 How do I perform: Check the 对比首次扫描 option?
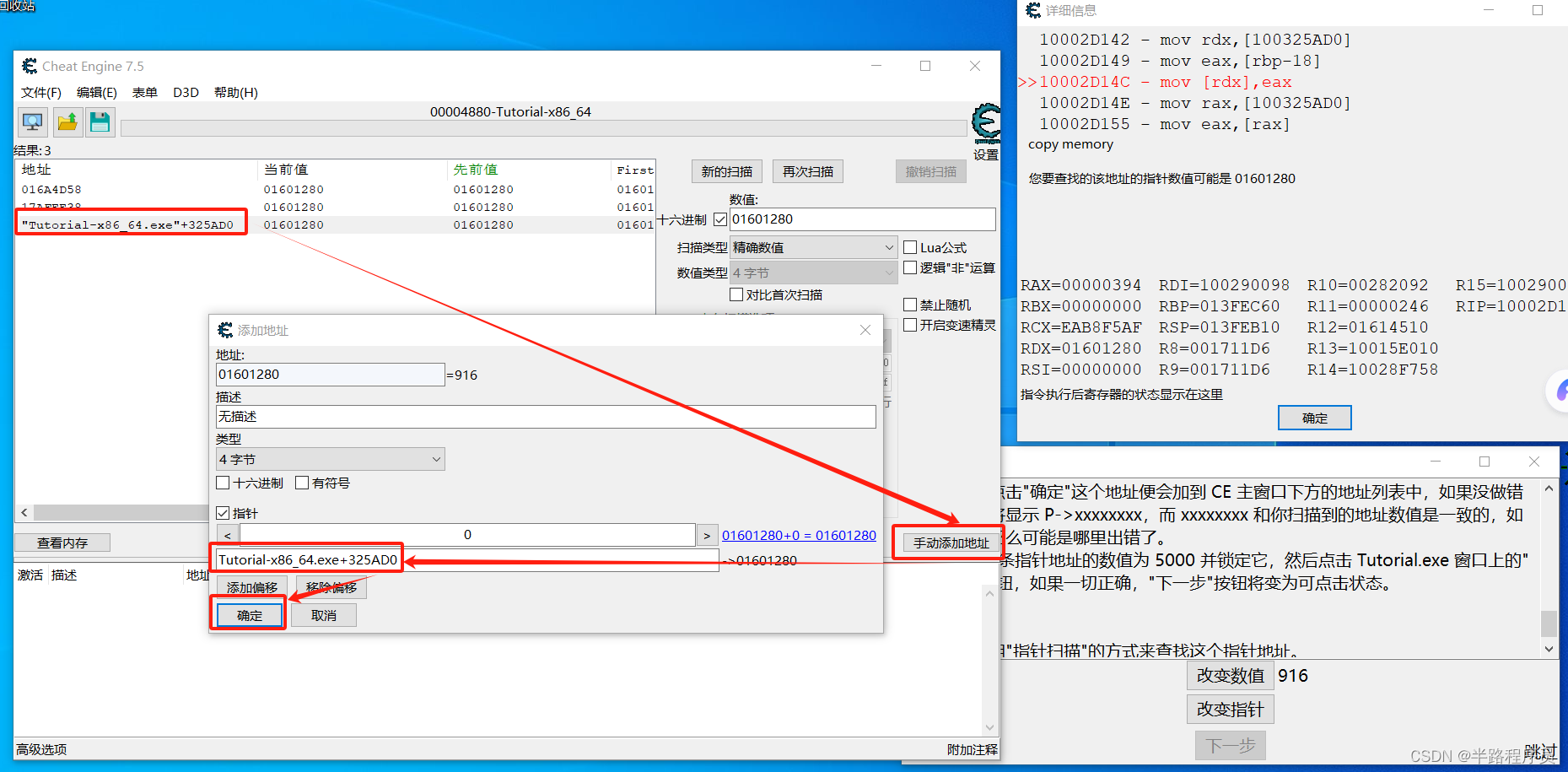click(736, 294)
